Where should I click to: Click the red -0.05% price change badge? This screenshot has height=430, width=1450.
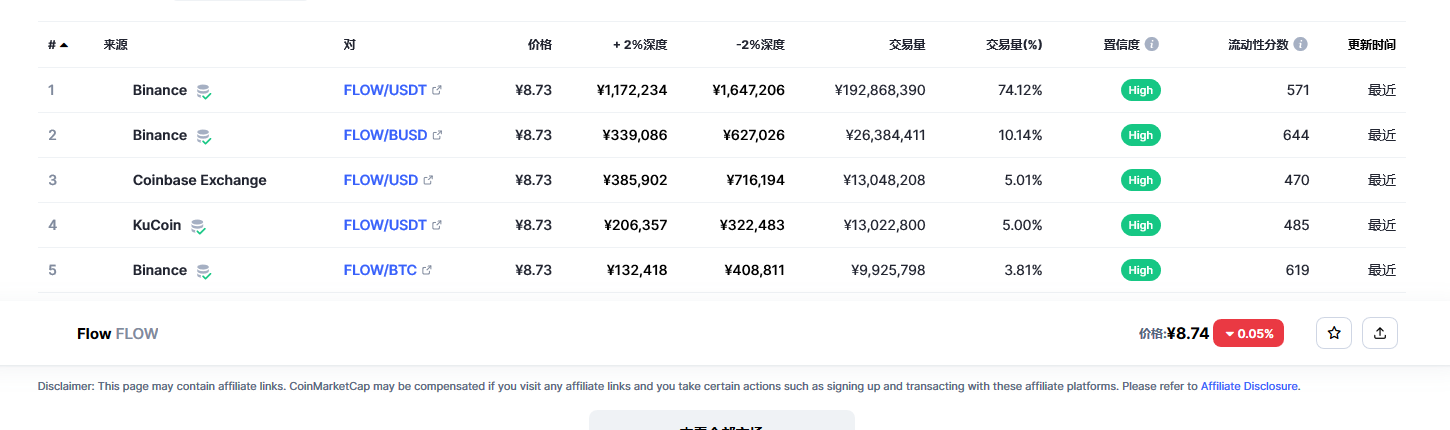[x=1248, y=333]
